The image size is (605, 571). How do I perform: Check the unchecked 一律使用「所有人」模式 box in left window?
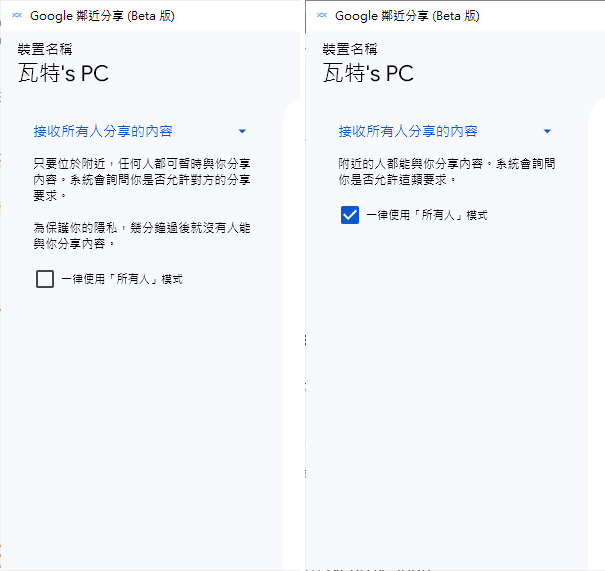click(x=45, y=279)
